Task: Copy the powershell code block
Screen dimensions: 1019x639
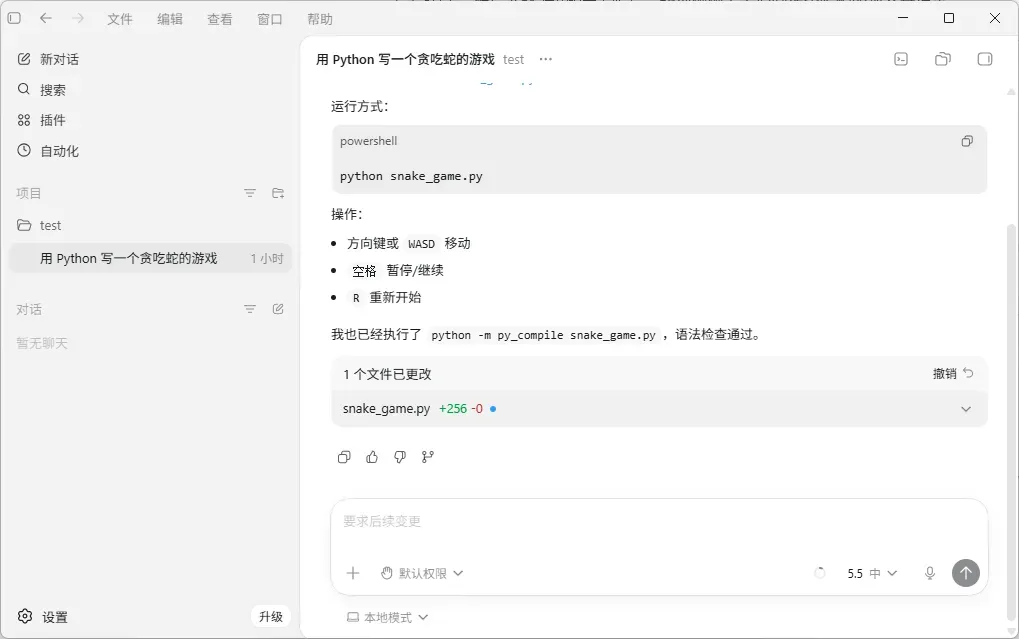Action: tap(967, 141)
